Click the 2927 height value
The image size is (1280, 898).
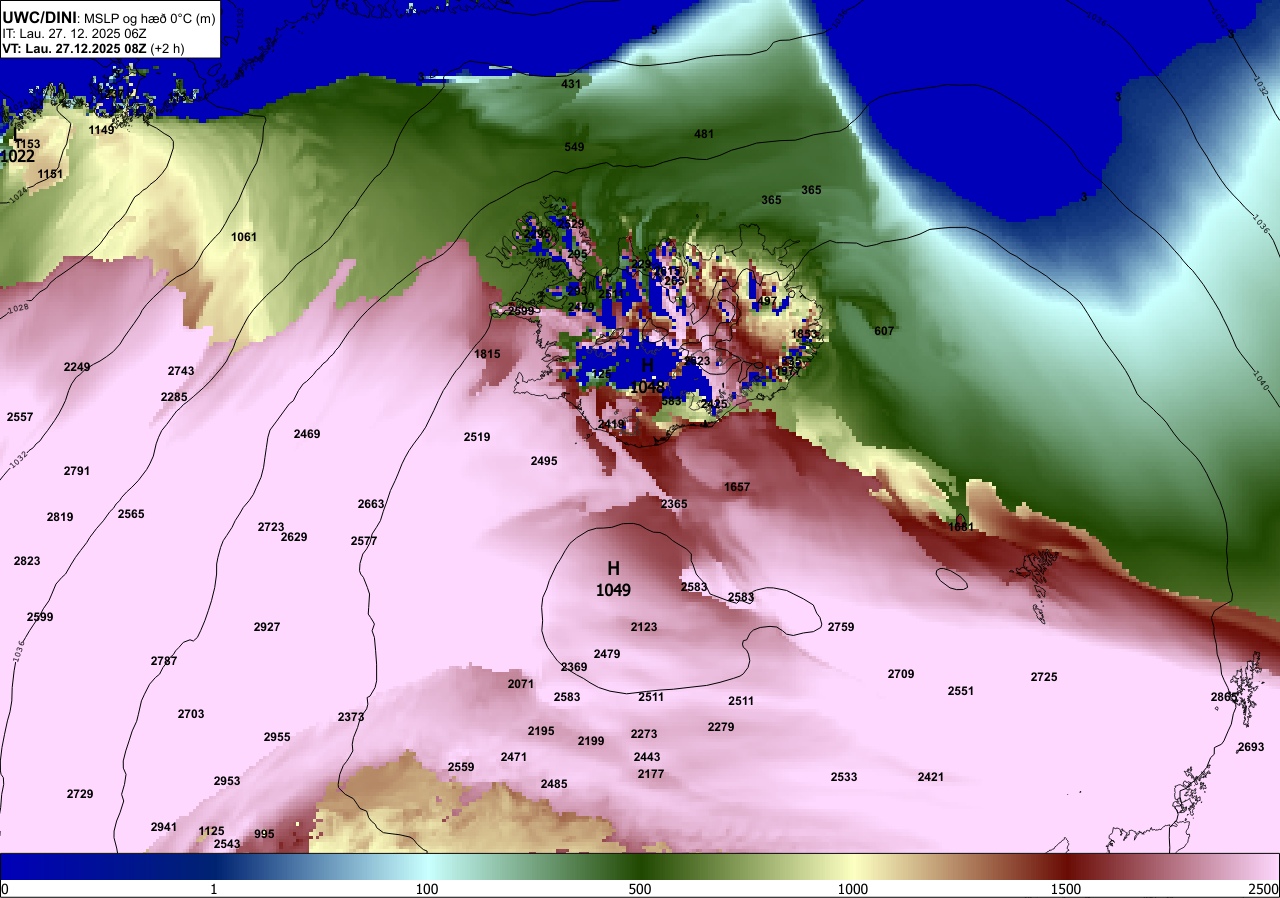click(267, 627)
